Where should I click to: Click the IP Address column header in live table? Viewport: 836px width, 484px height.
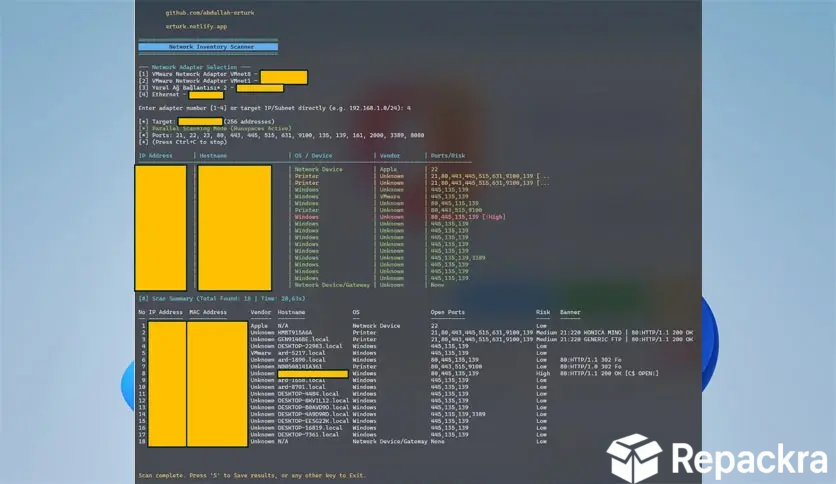pyautogui.click(x=155, y=156)
